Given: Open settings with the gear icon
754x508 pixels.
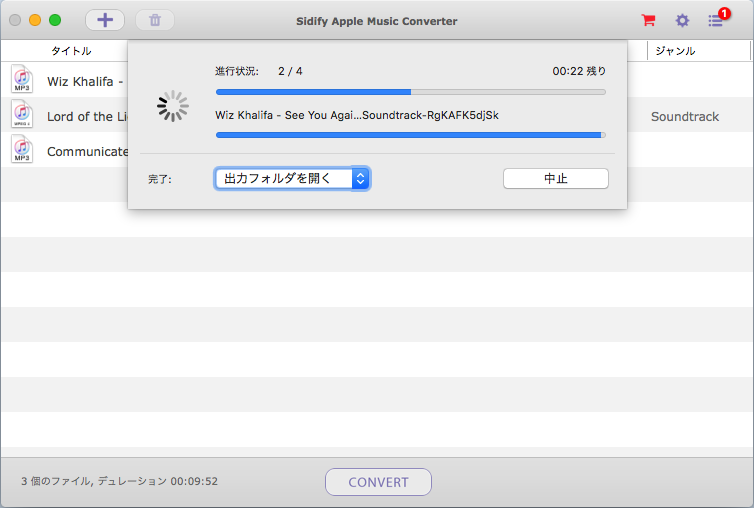Looking at the screenshot, I should point(682,20).
